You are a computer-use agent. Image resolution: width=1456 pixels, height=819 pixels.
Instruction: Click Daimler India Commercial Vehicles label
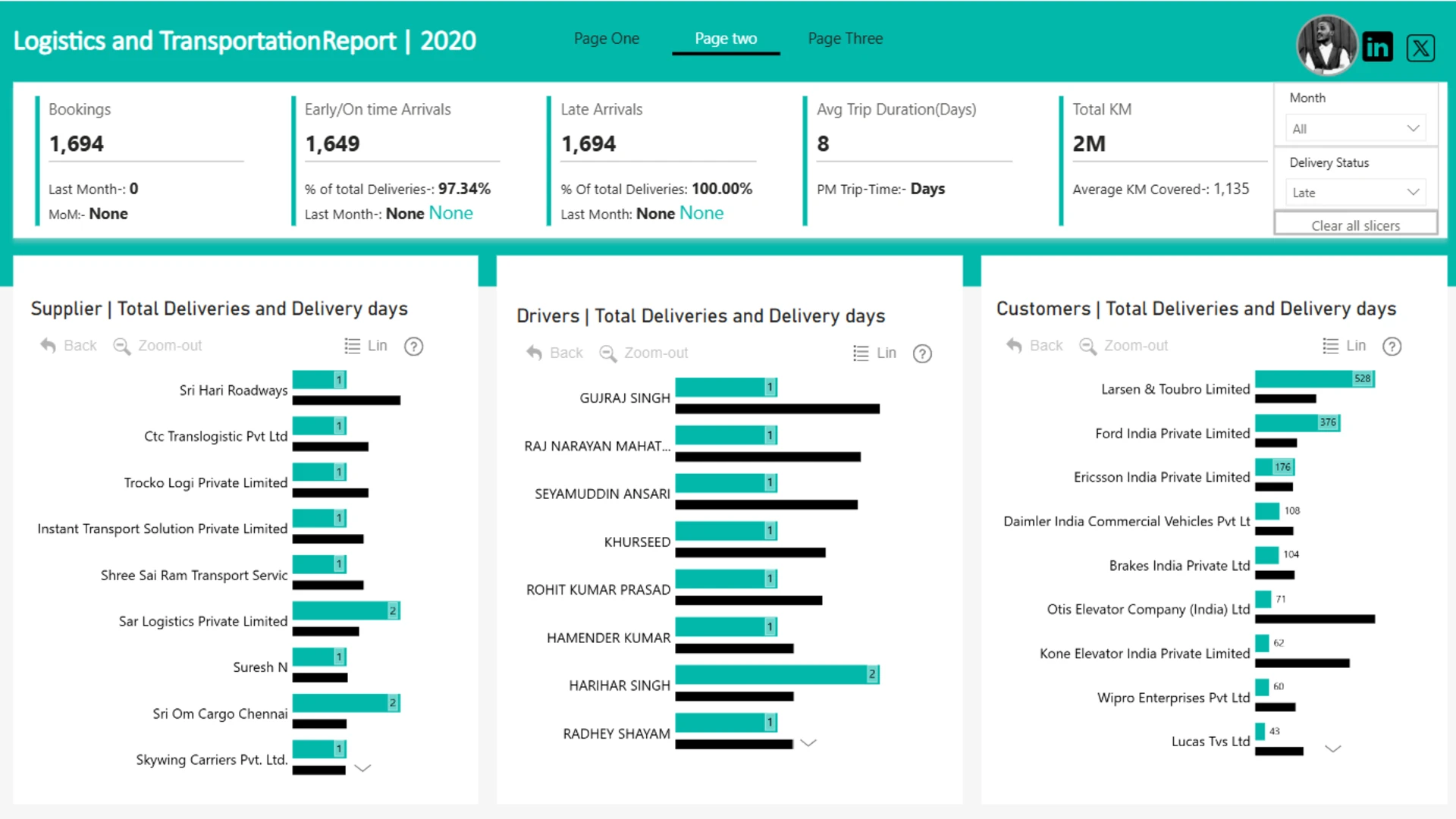click(1127, 521)
